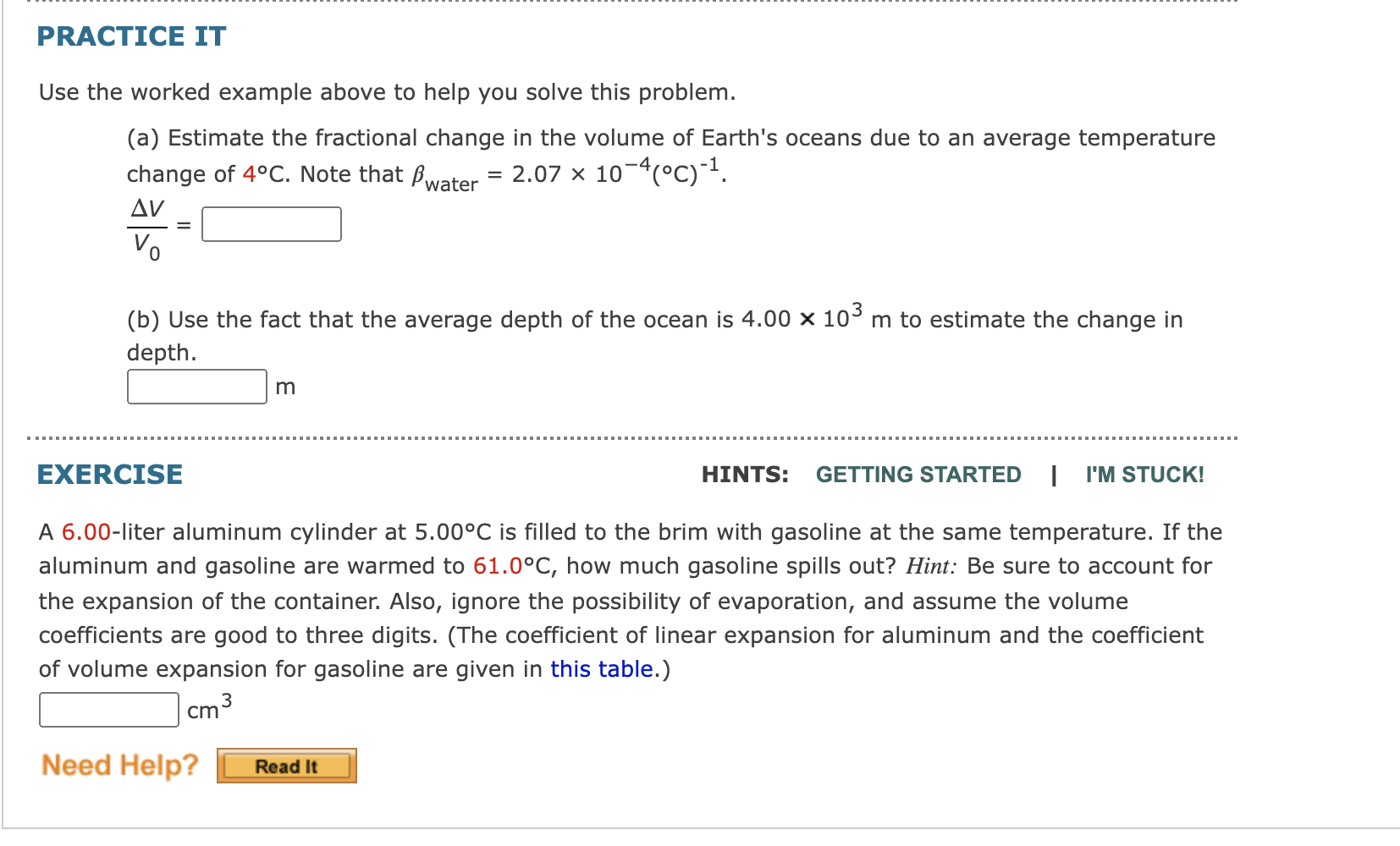The image size is (1400, 846).
Task: Click the depth answer box next to m
Action: click(195, 386)
